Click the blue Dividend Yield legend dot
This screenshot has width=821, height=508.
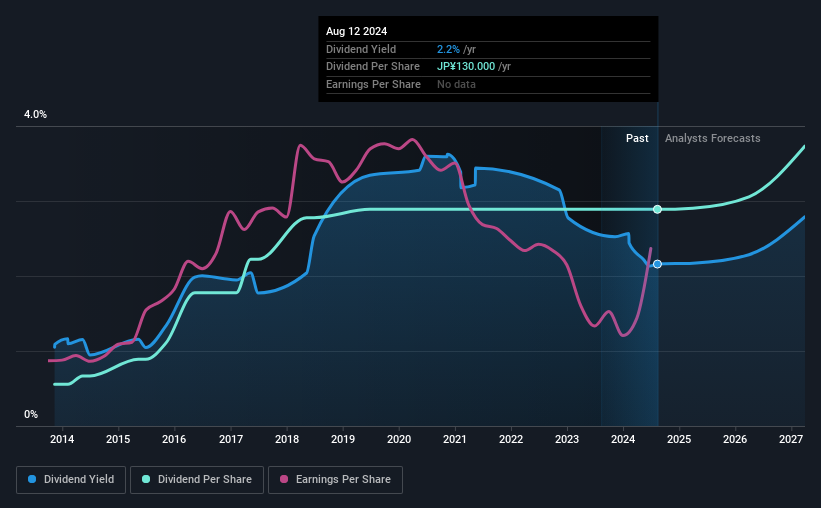click(x=32, y=479)
